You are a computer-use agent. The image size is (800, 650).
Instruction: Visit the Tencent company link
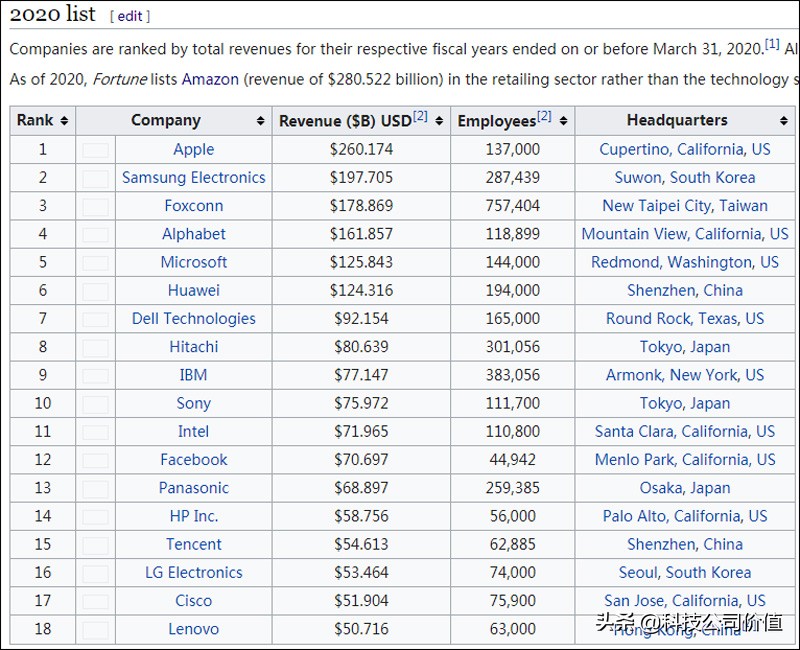coord(193,545)
